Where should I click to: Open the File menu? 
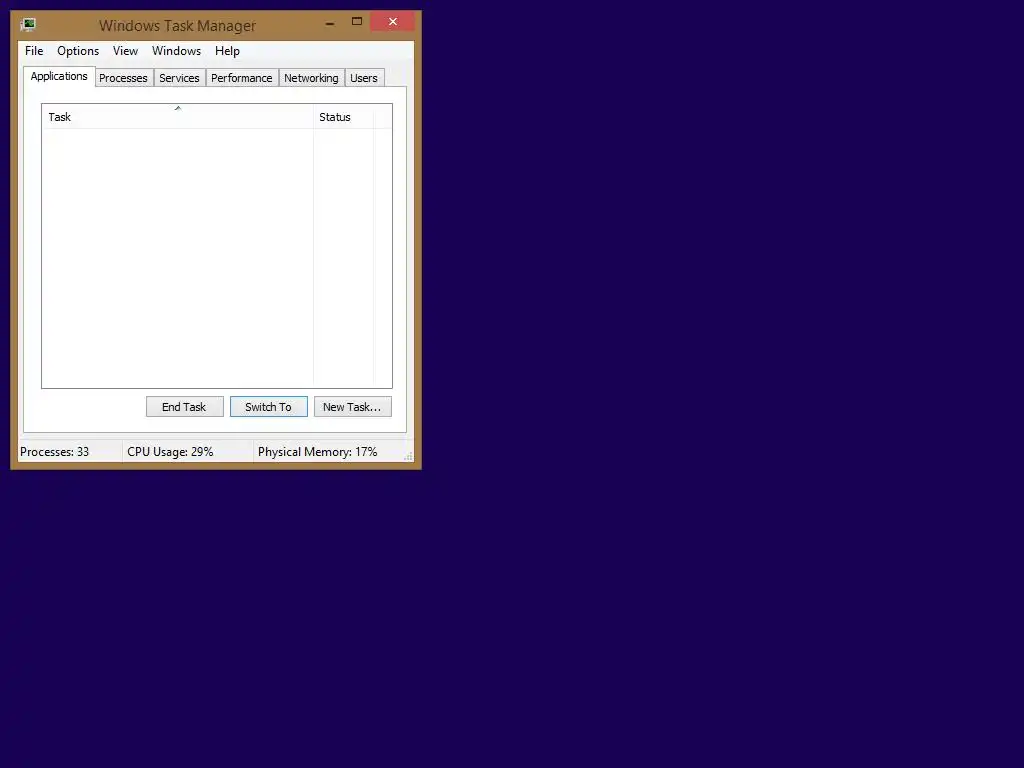point(34,51)
